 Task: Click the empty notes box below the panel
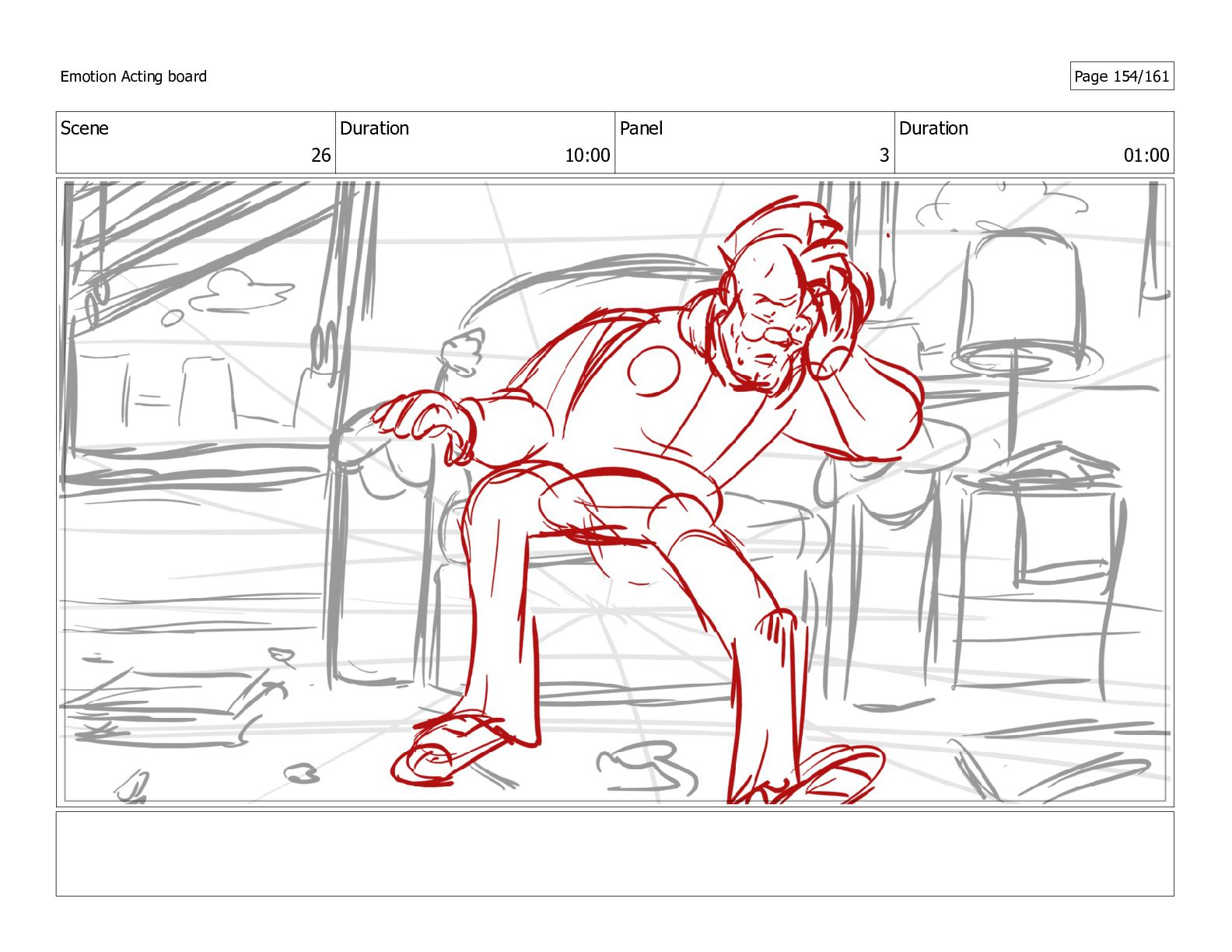coord(614,854)
